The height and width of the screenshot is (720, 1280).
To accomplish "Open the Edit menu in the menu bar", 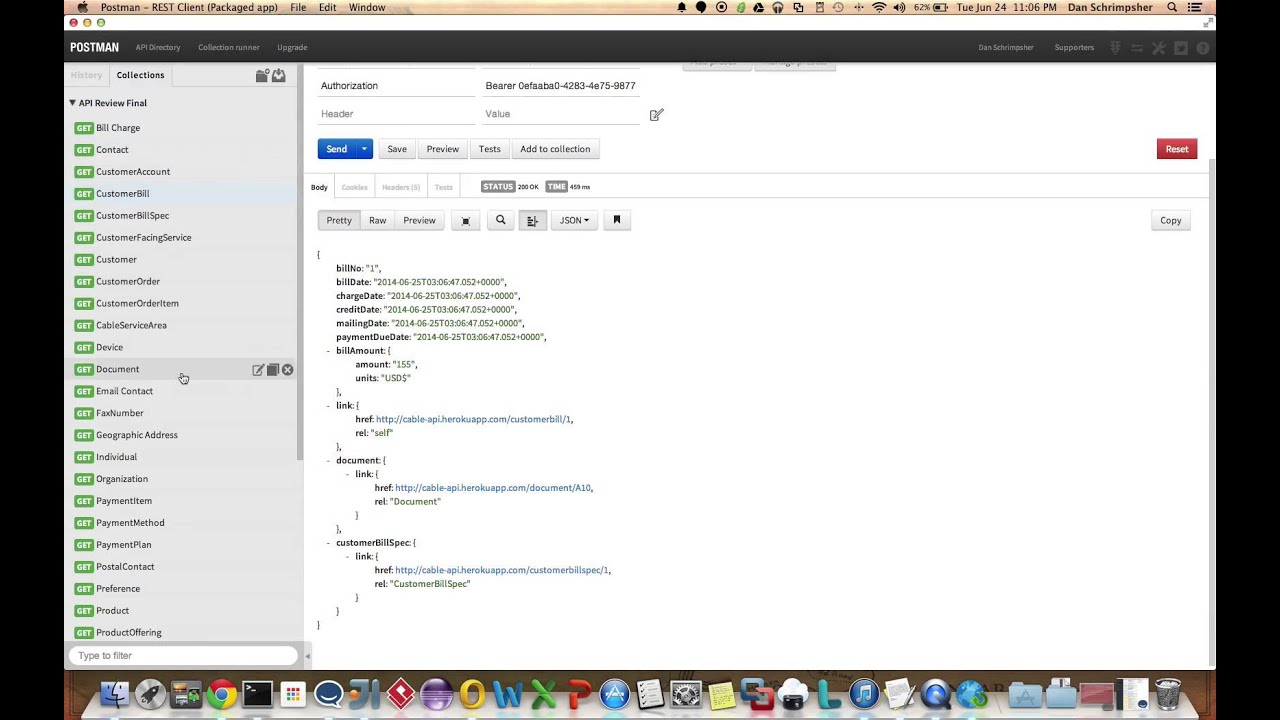I will 327,7.
